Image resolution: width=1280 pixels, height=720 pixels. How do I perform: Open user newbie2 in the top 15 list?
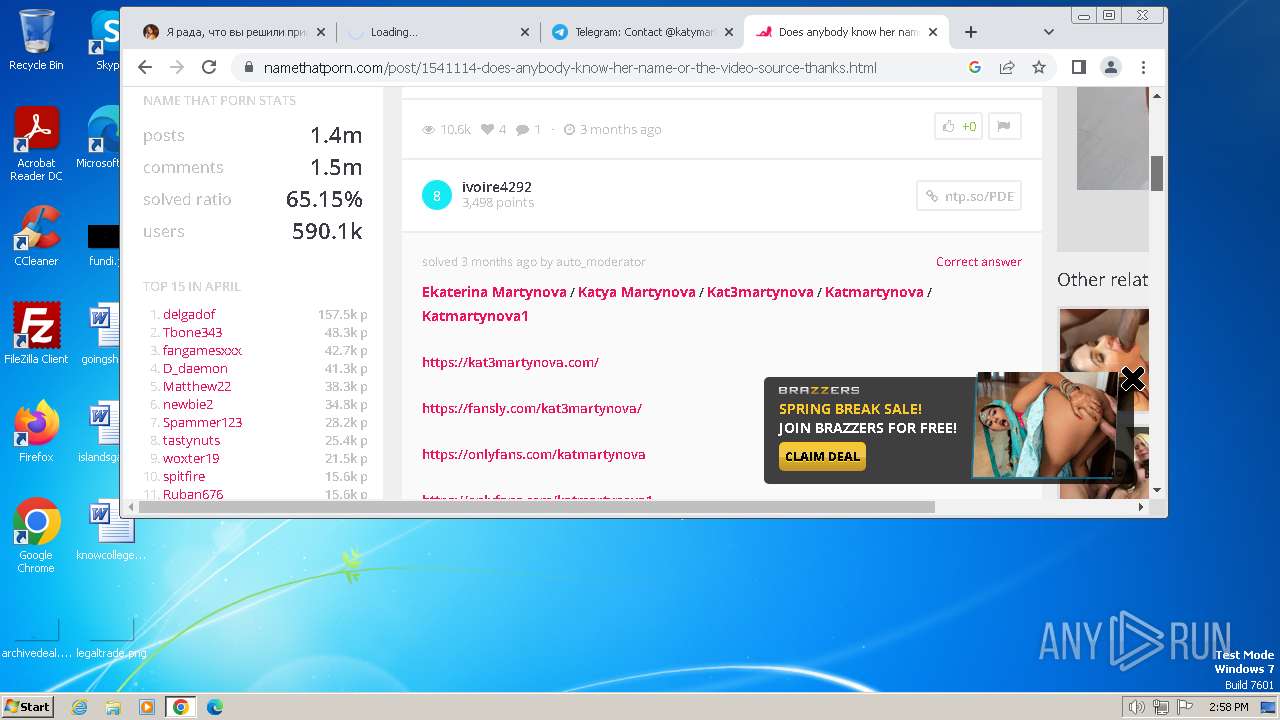(188, 404)
